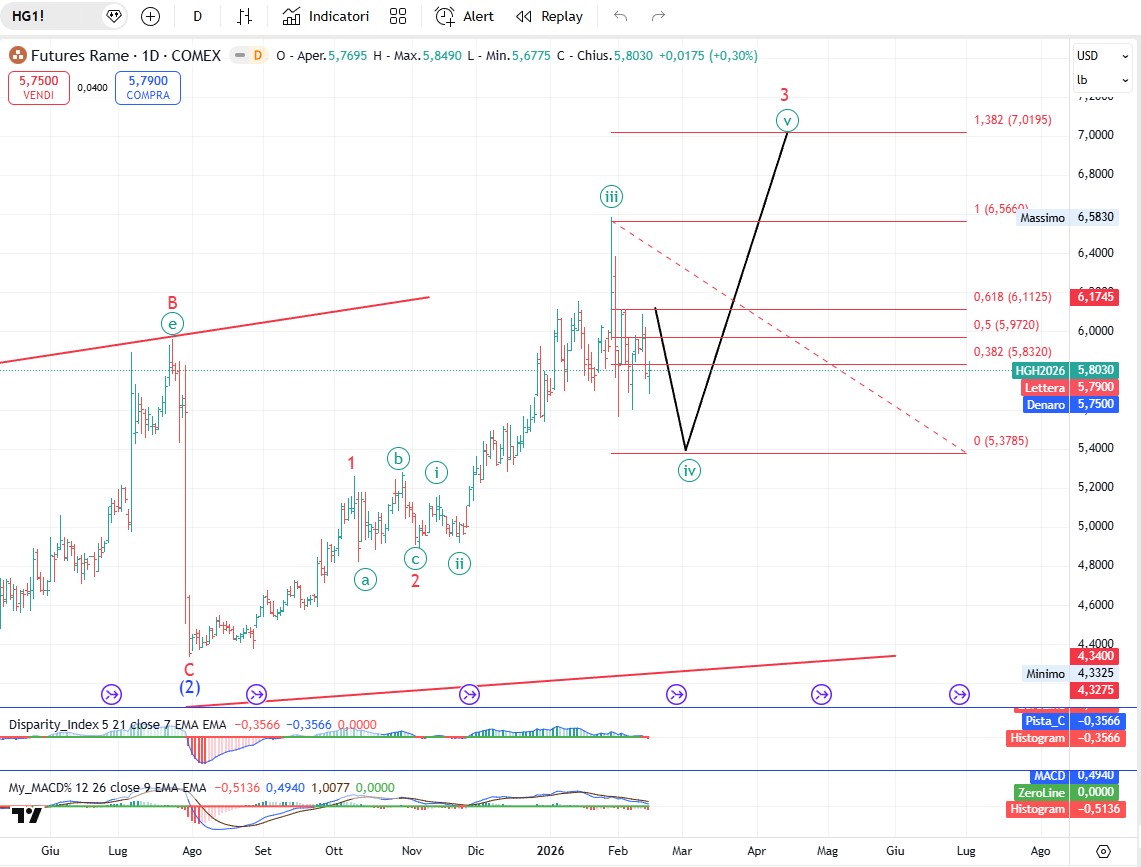Redo the last chart action
This screenshot has width=1141, height=867.
click(x=658, y=16)
